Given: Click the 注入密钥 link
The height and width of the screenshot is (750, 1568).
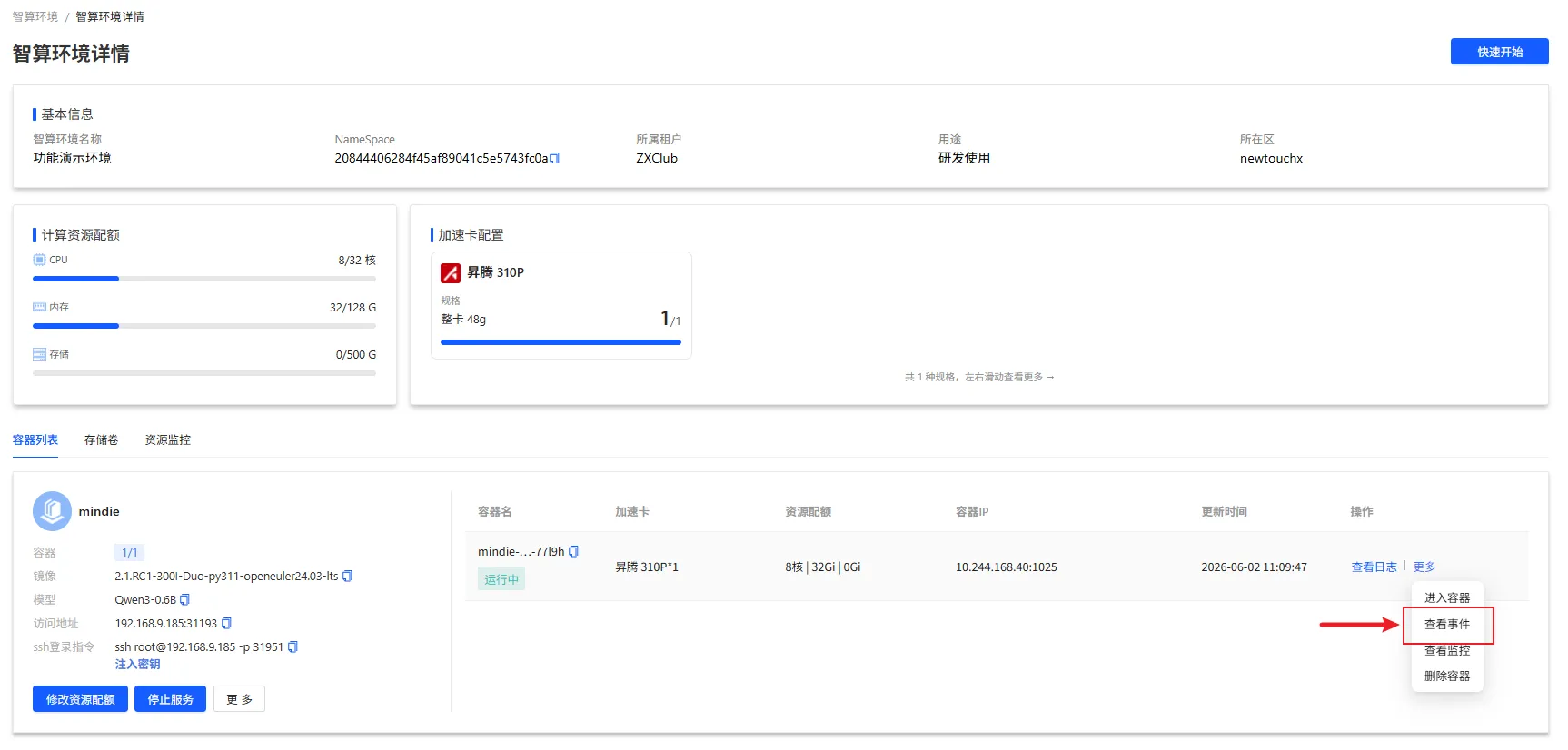Looking at the screenshot, I should coord(138,664).
